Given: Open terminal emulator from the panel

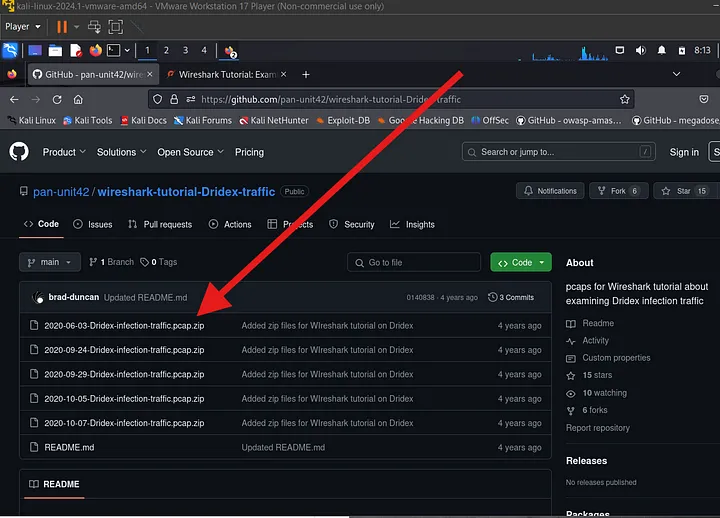Looking at the screenshot, I should point(113,50).
